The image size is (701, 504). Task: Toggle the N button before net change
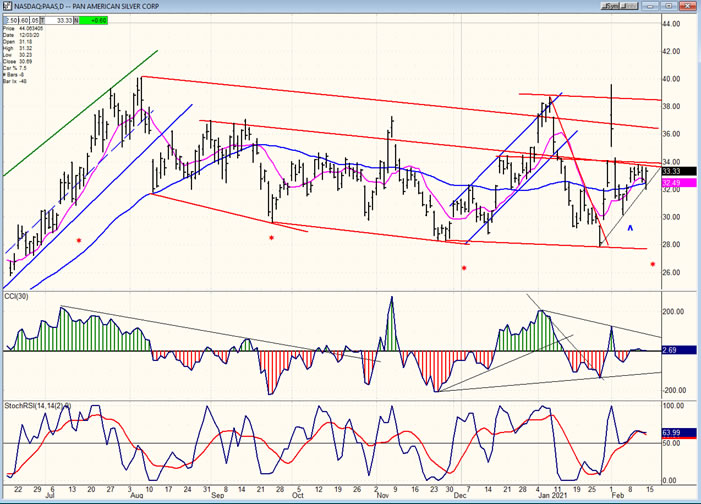coord(76,21)
